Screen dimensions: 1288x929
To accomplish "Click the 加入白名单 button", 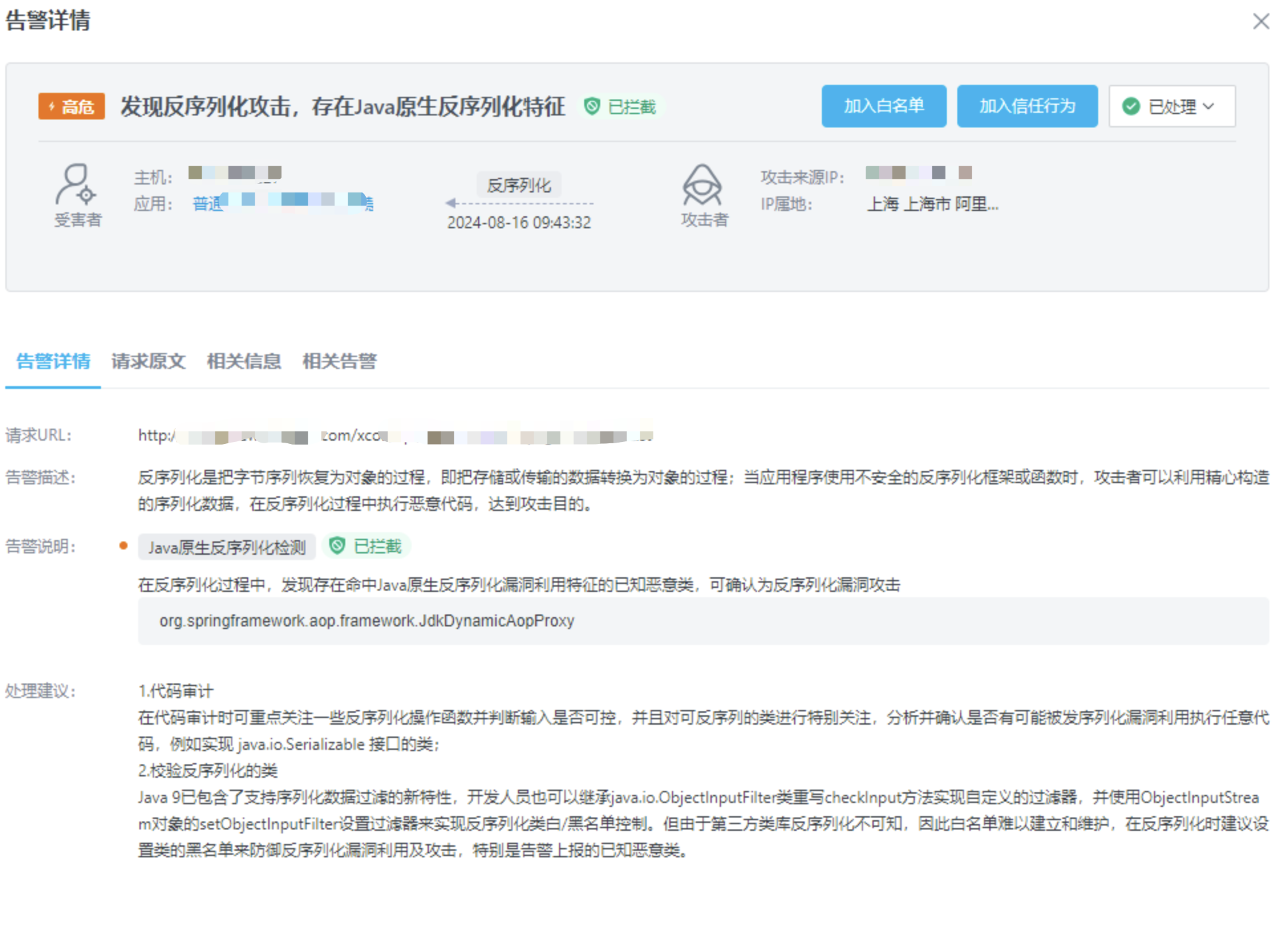I will pos(884,106).
